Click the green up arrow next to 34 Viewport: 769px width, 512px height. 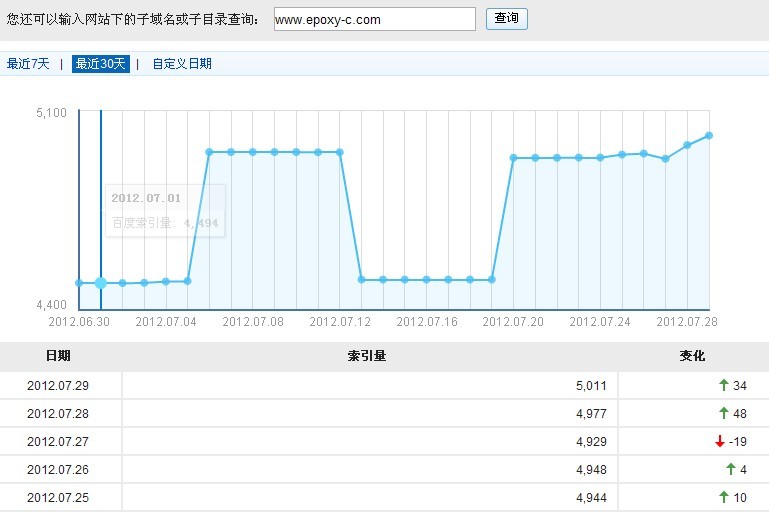pyautogui.click(x=723, y=385)
